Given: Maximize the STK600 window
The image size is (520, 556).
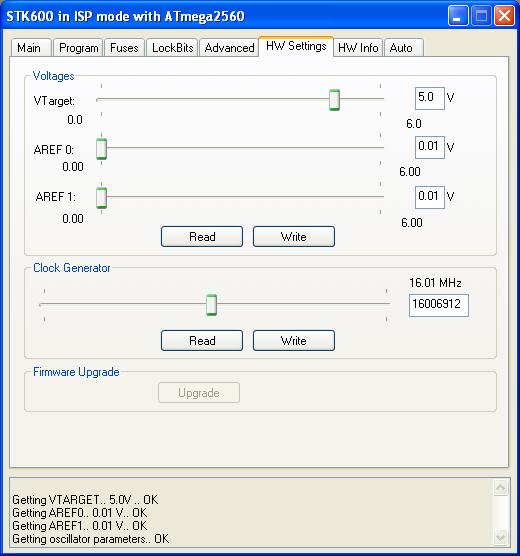Looking at the screenshot, I should 481,16.
